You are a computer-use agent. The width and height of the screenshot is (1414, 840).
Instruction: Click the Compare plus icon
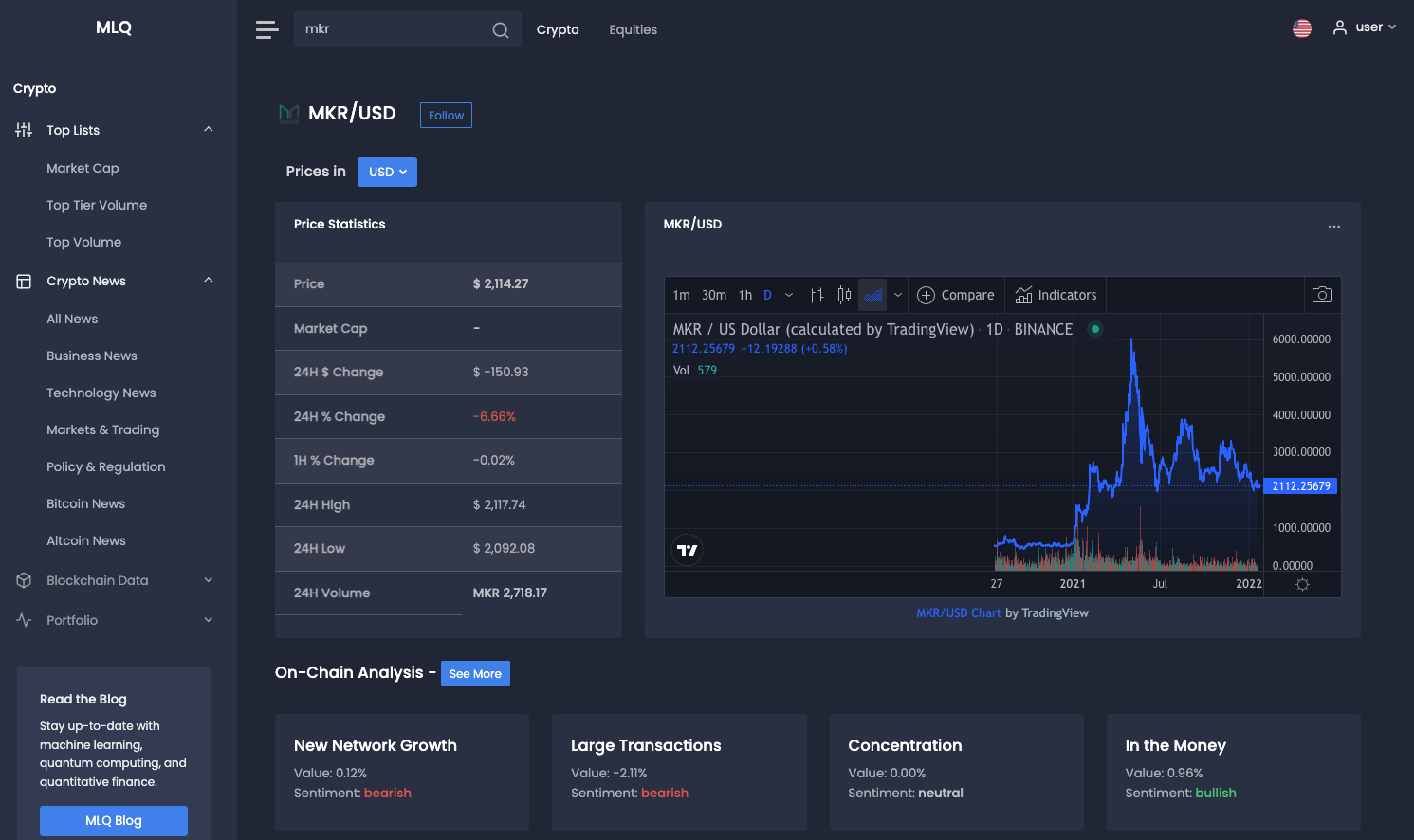click(x=927, y=295)
